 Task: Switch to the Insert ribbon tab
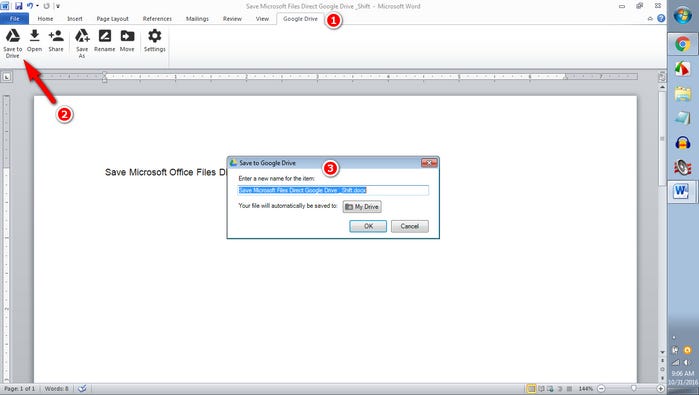pos(75,19)
